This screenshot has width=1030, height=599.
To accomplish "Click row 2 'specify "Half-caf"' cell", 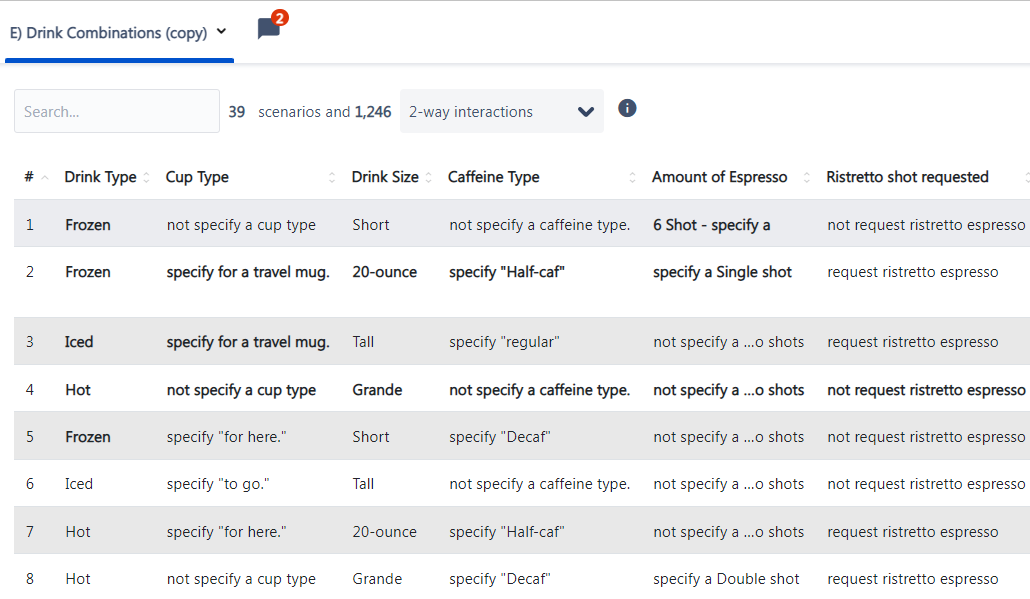I will pyautogui.click(x=506, y=272).
